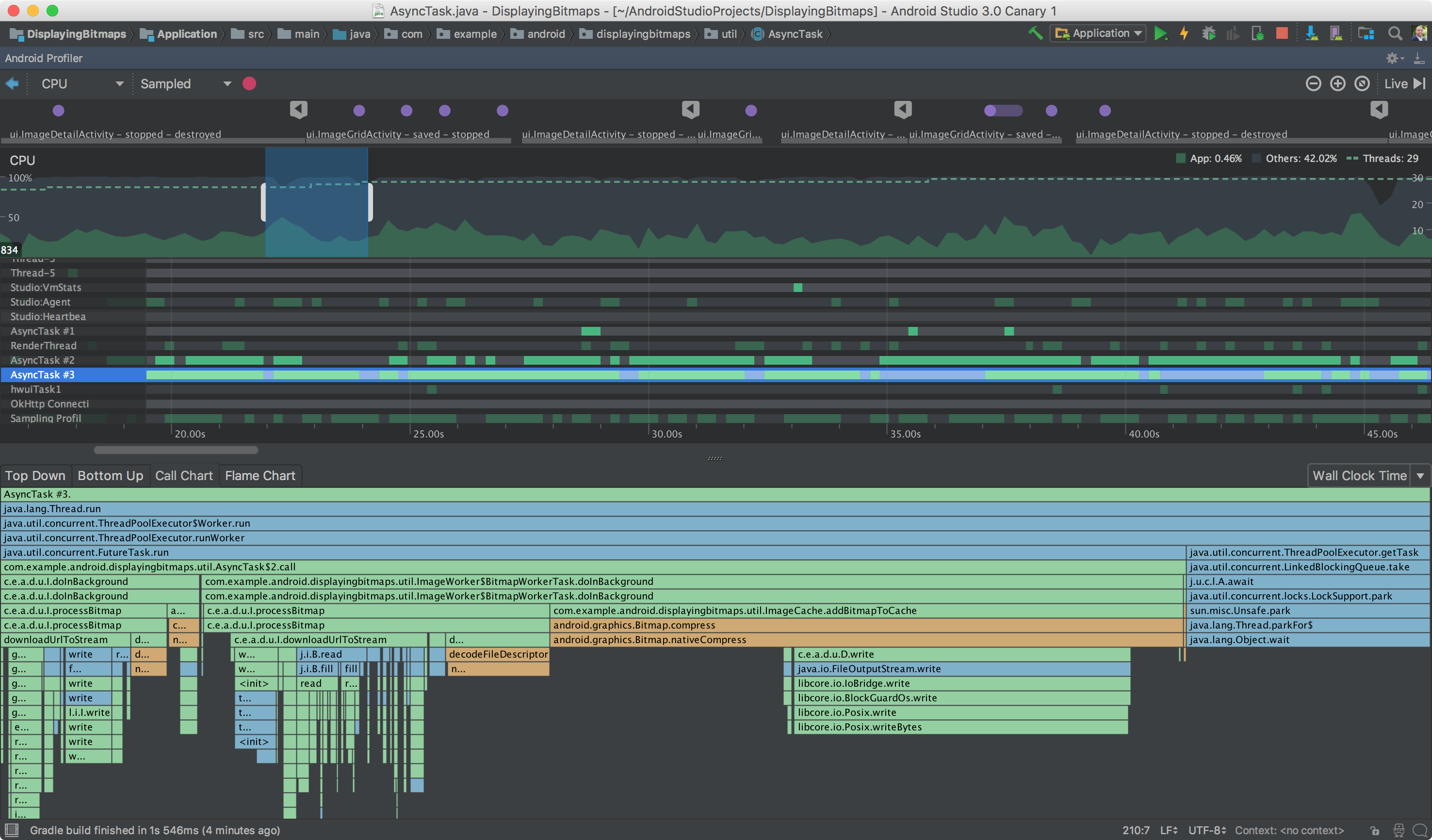1432x840 pixels.
Task: Click the blue back arrow in profiler
Action: [12, 84]
